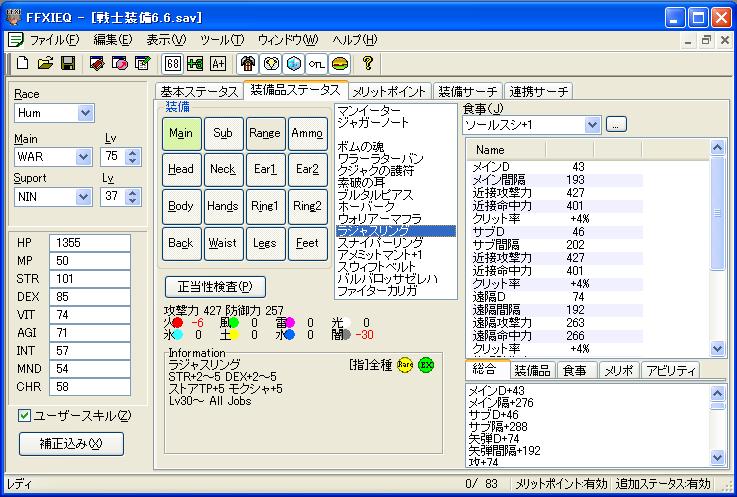Image resolution: width=737 pixels, height=497 pixels.
Task: Click the document icon left of the File menu
Action: pos(16,40)
